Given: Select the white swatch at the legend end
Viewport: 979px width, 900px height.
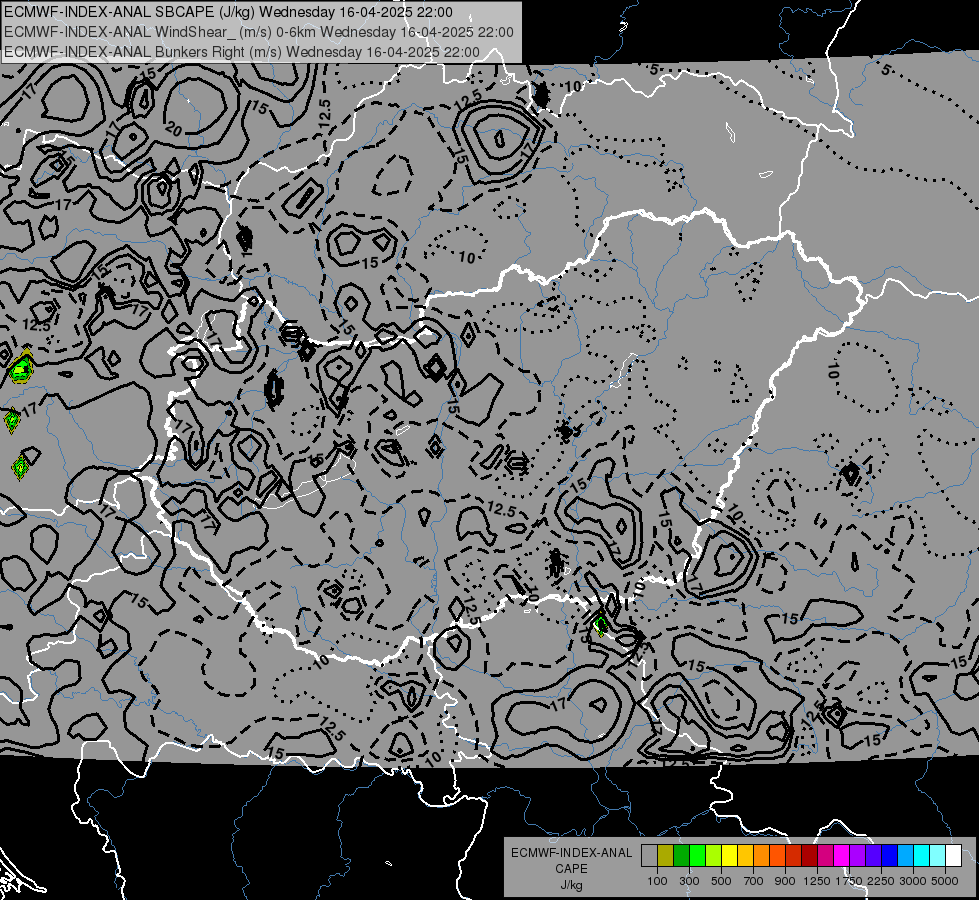Looking at the screenshot, I should point(953,856).
